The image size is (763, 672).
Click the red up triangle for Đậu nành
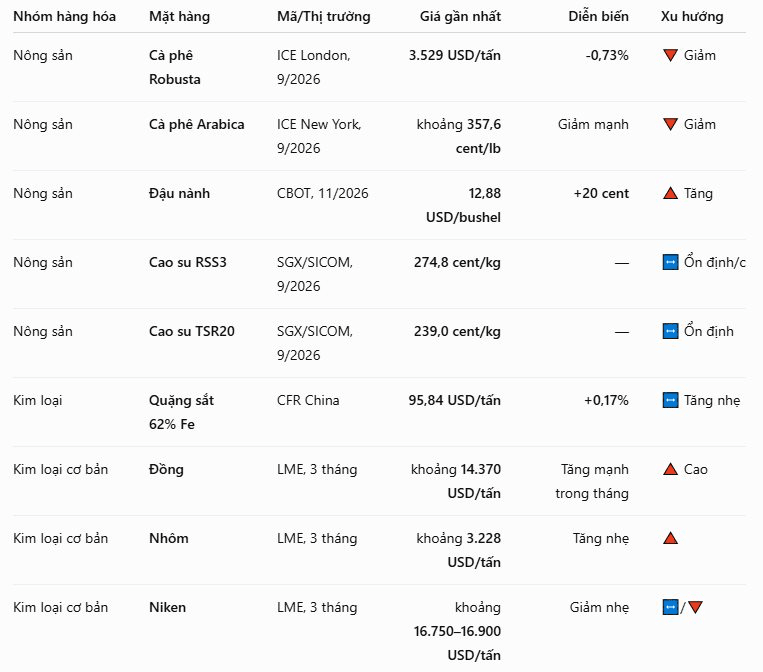point(670,193)
